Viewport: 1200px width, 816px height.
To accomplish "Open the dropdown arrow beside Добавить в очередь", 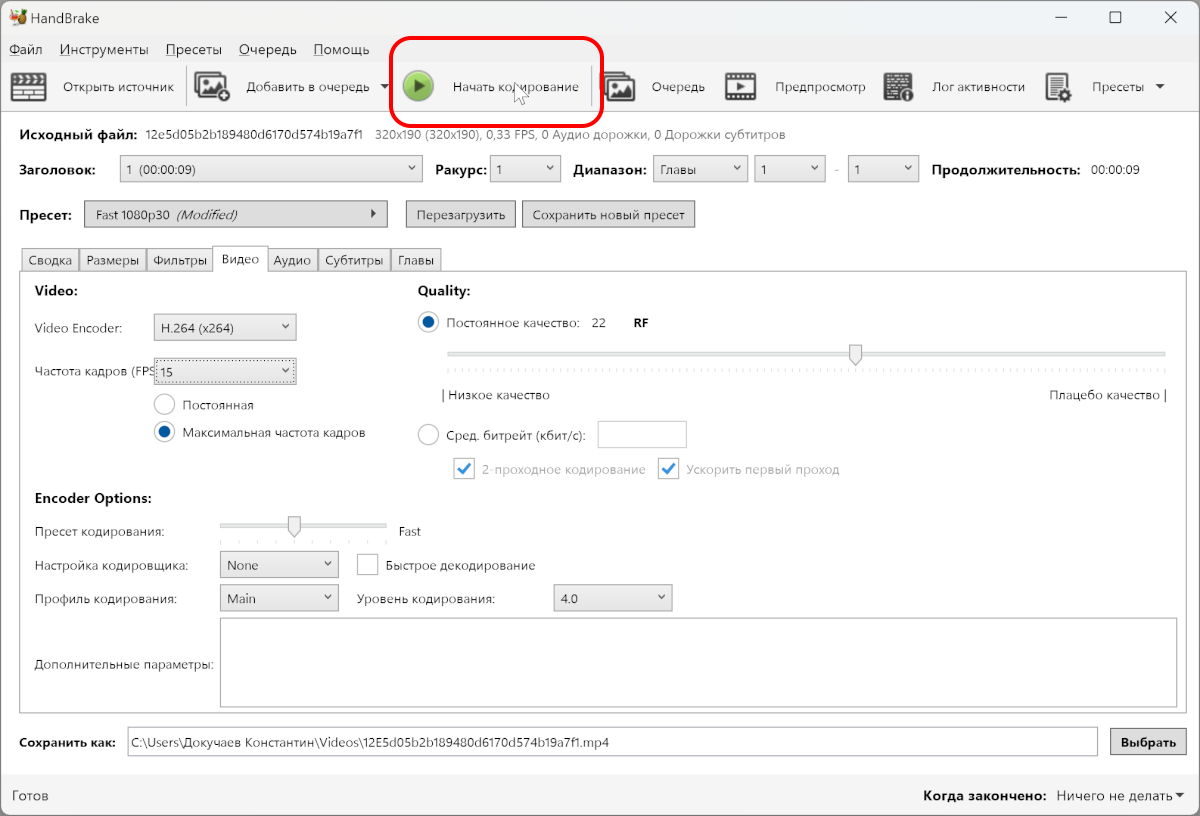I will 385,87.
